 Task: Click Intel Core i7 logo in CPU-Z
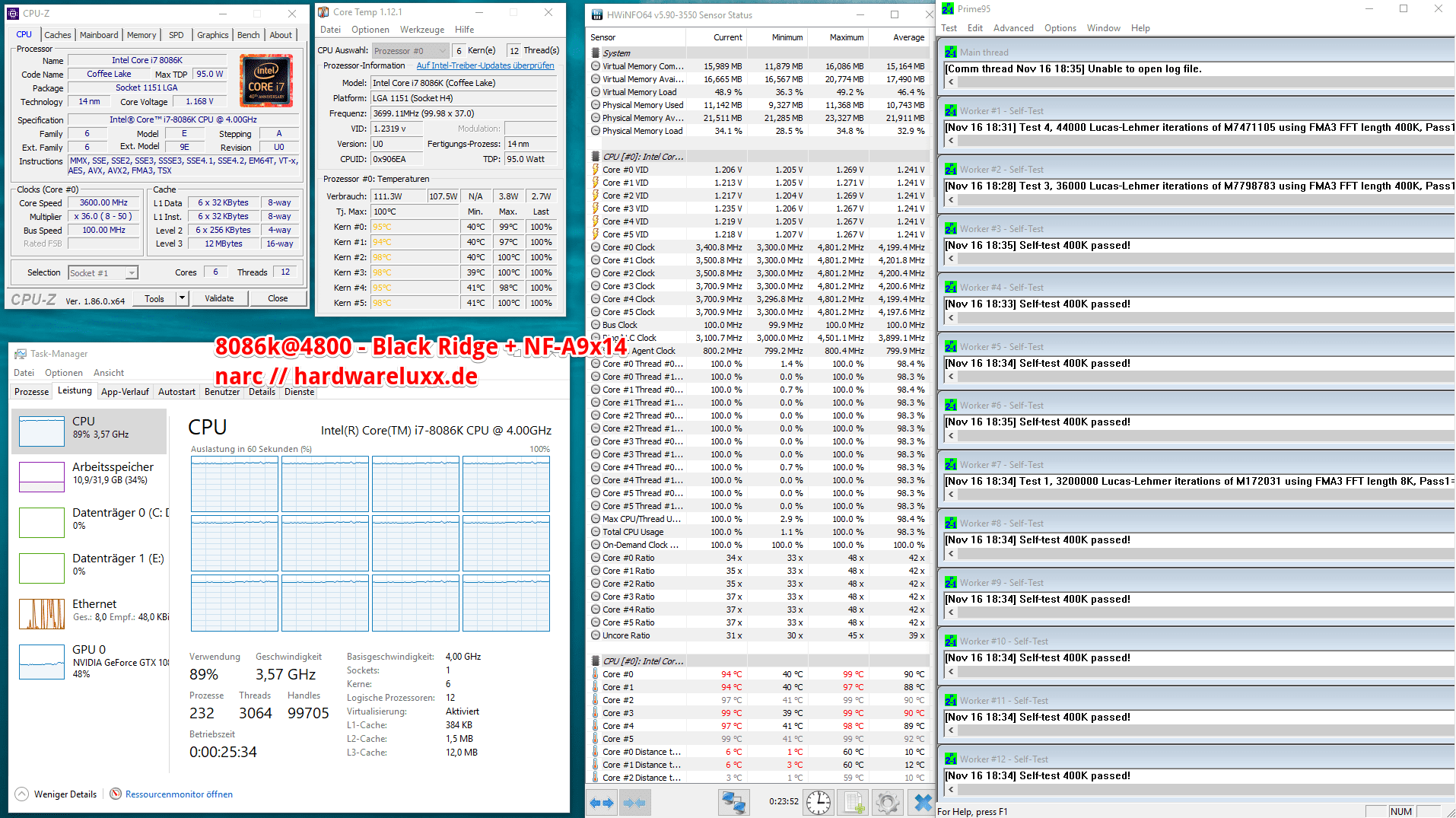coord(266,81)
